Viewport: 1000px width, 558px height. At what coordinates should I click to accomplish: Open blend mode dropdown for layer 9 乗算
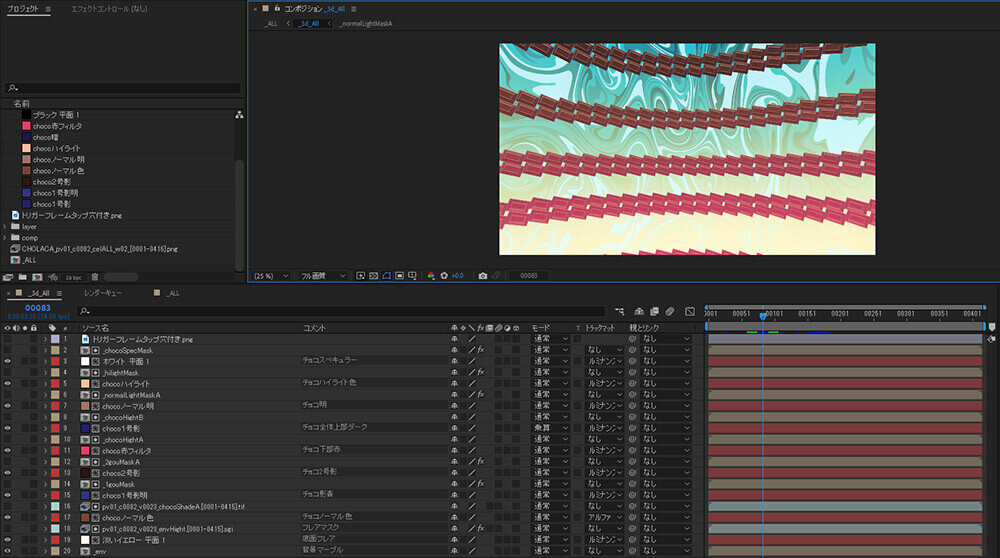[x=550, y=428]
